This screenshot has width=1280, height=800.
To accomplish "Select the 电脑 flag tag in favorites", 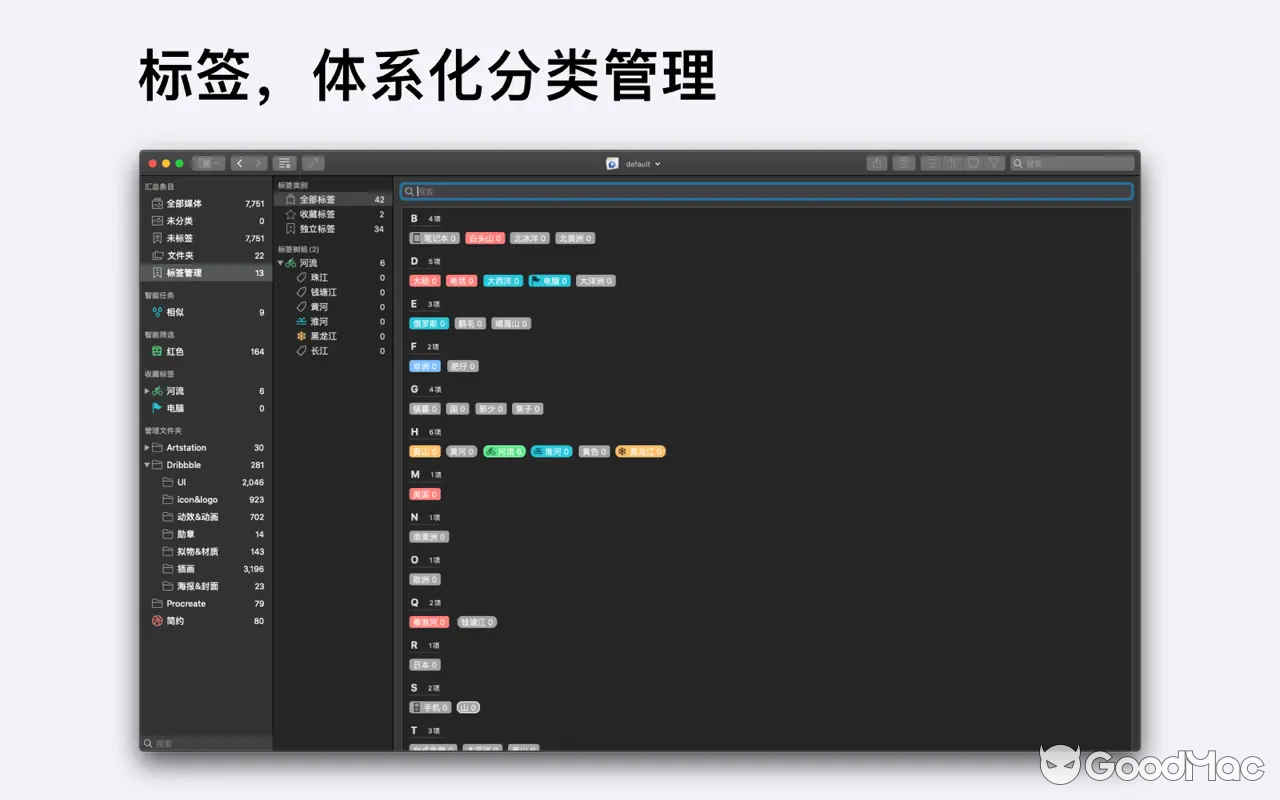I will pyautogui.click(x=177, y=408).
